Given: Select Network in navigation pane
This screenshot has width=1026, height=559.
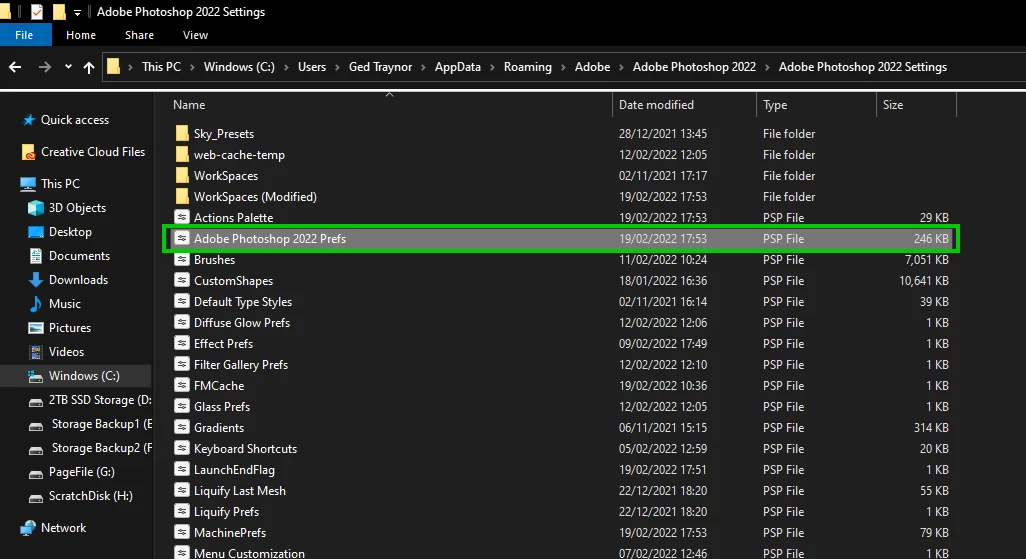Looking at the screenshot, I should (54, 528).
